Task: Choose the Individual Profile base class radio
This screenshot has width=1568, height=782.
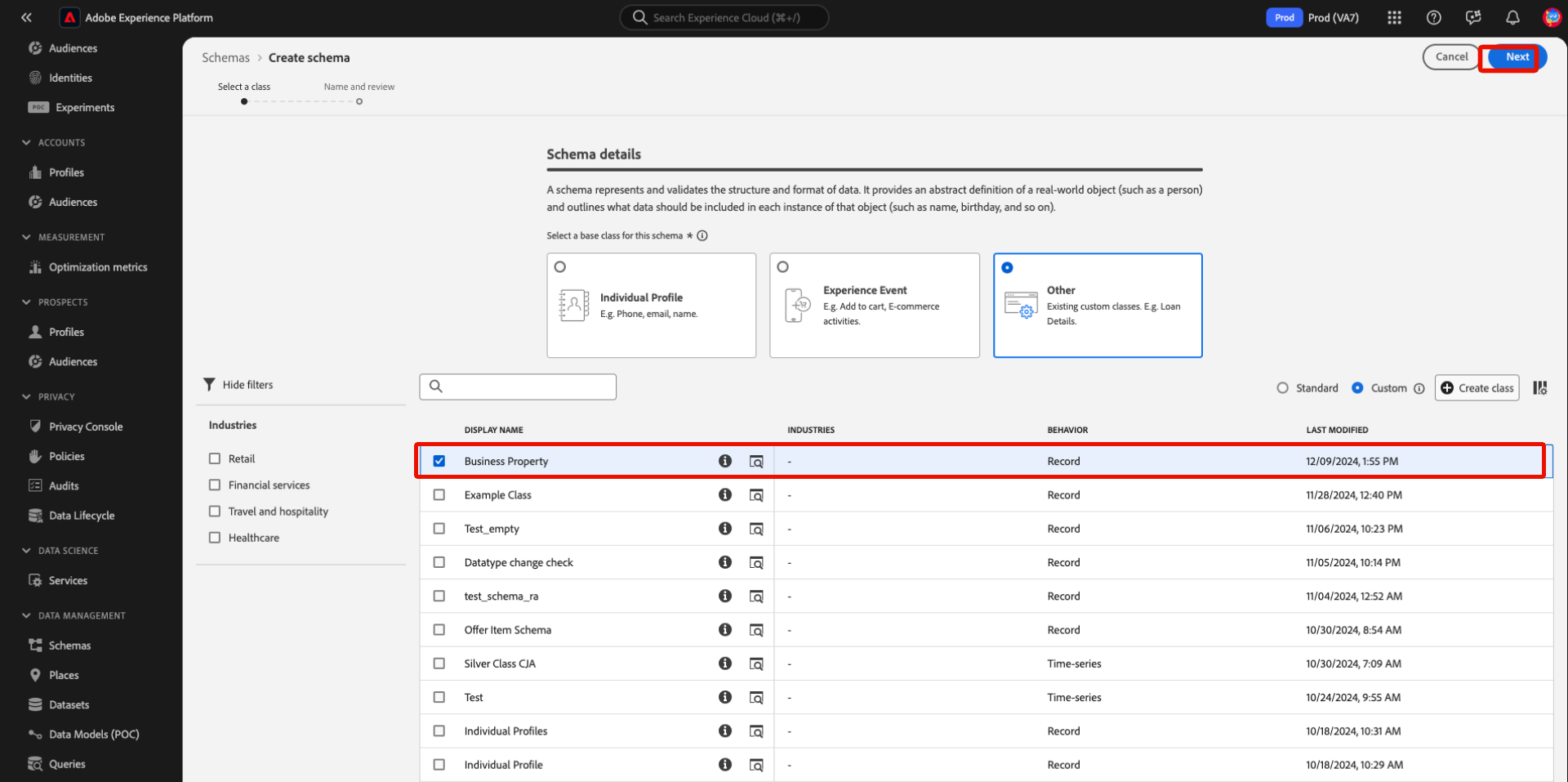Action: coord(560,267)
